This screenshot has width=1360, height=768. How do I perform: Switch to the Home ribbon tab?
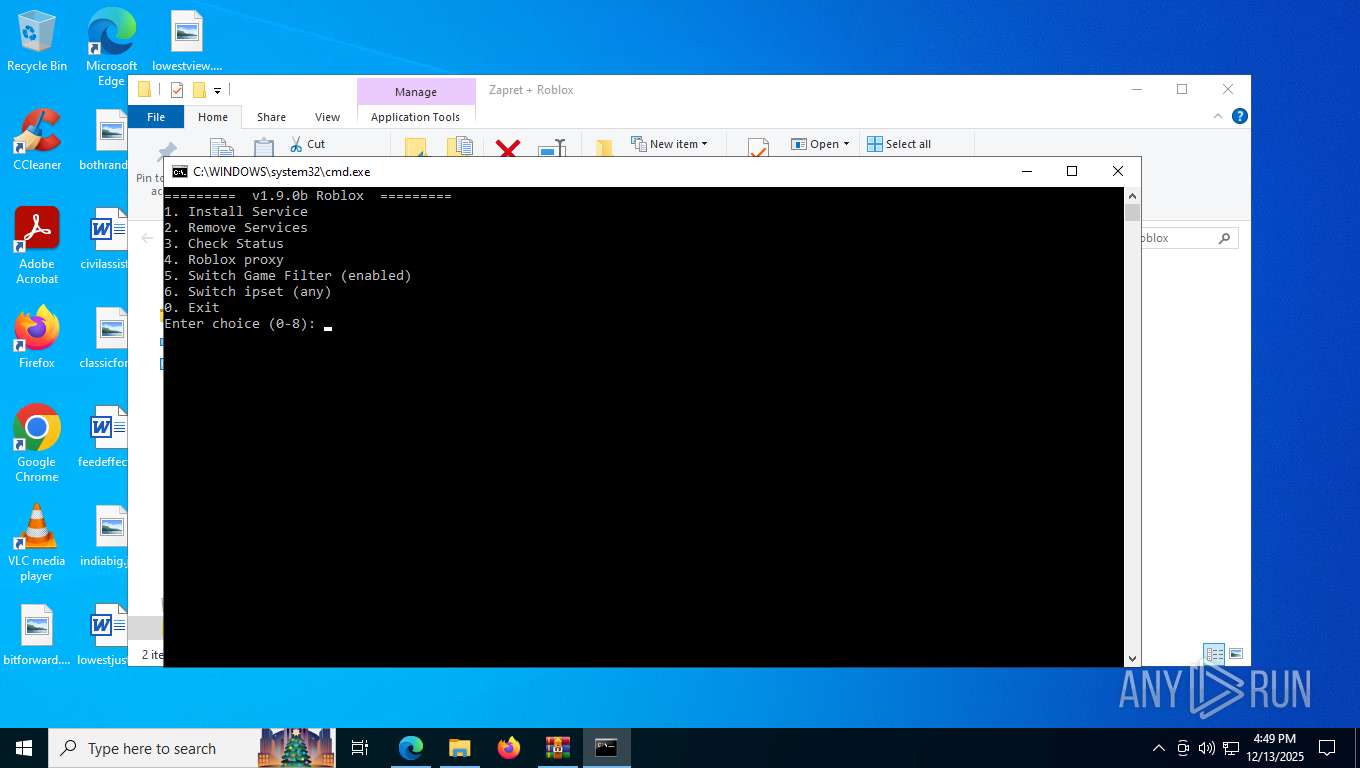click(x=213, y=117)
